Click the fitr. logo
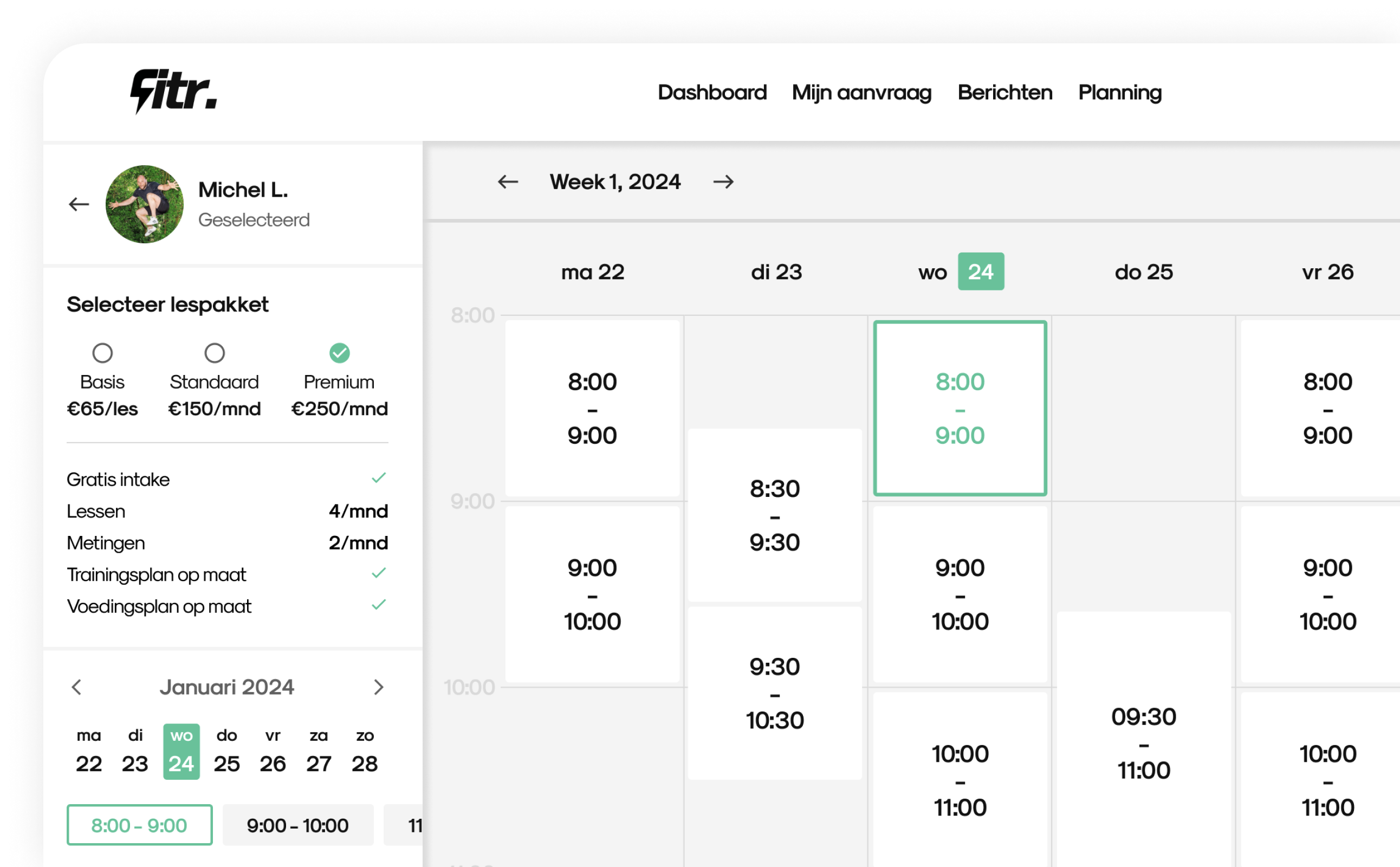Image resolution: width=1400 pixels, height=867 pixels. (x=174, y=92)
